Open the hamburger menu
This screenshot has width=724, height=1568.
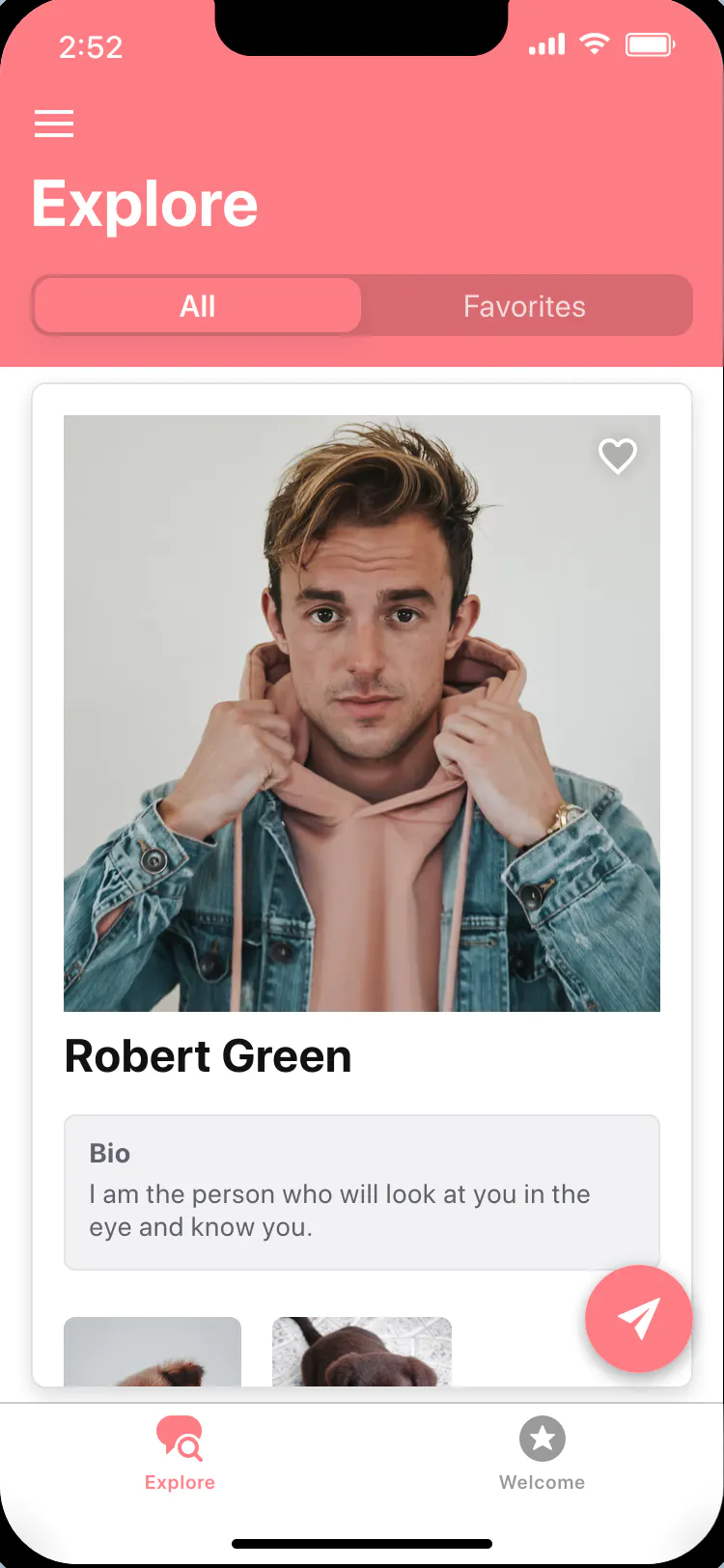pos(54,124)
